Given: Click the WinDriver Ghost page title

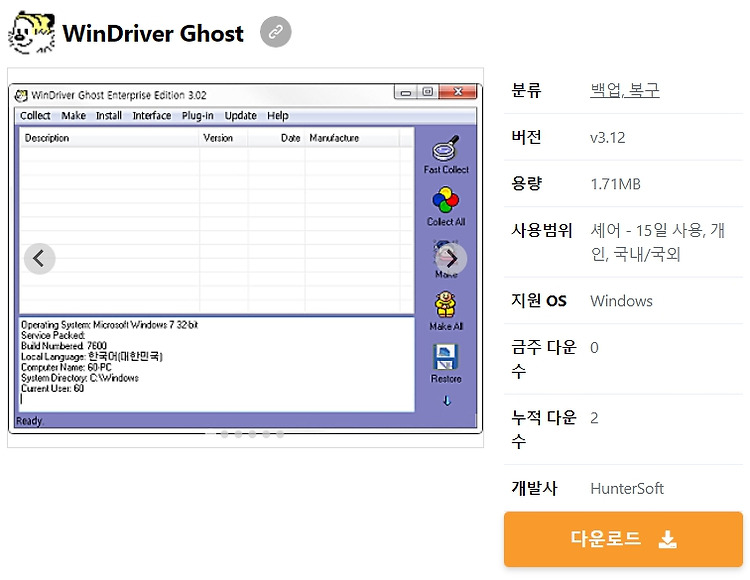Looking at the screenshot, I should (153, 33).
